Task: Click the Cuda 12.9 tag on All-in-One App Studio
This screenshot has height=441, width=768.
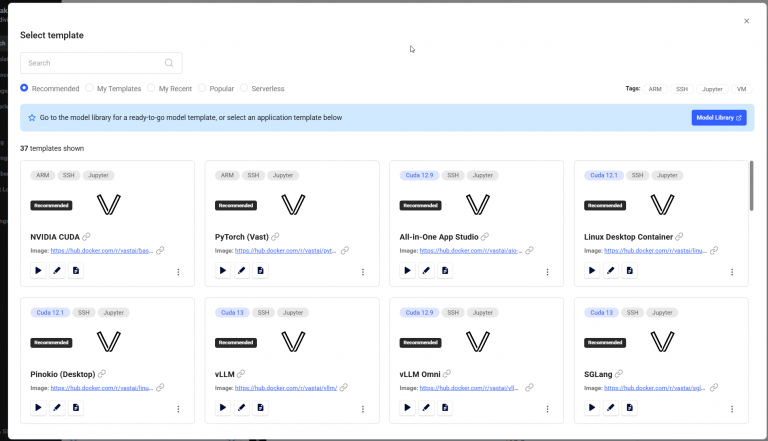Action: [419, 175]
